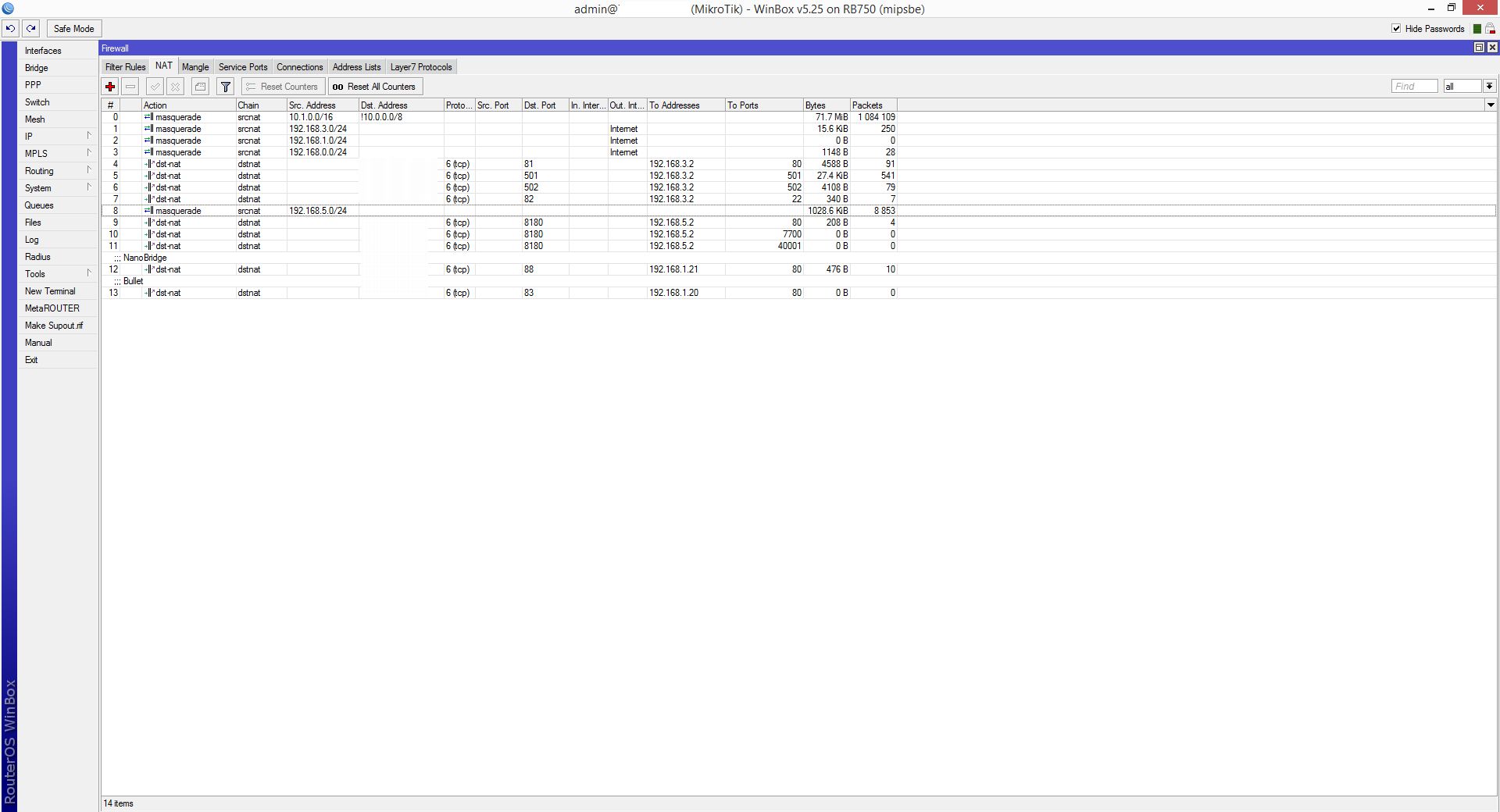Click Make Supout.rif in the sidebar

(58, 326)
